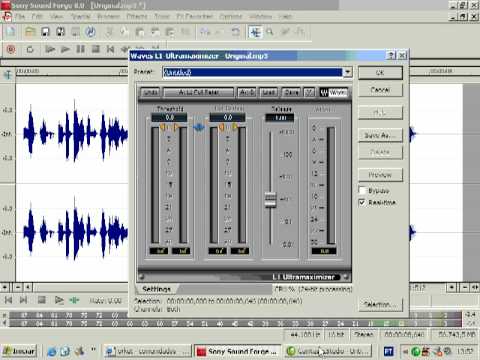480x360 pixels.
Task: Toggle Loop Playback in transport toolbar
Action: coord(30,50)
